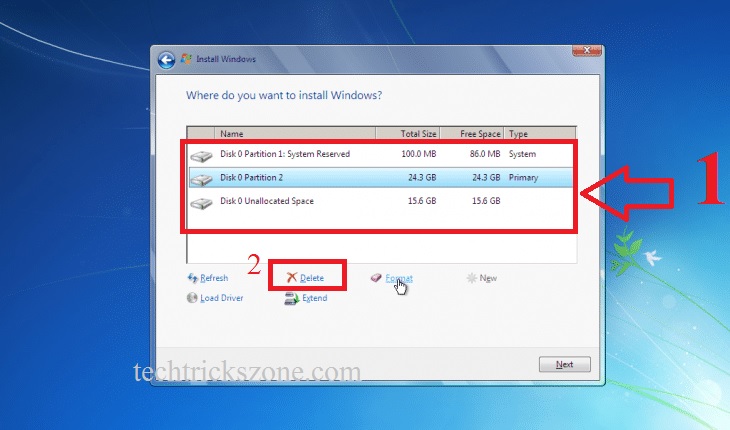Click the blue back arrow button

coord(167,59)
